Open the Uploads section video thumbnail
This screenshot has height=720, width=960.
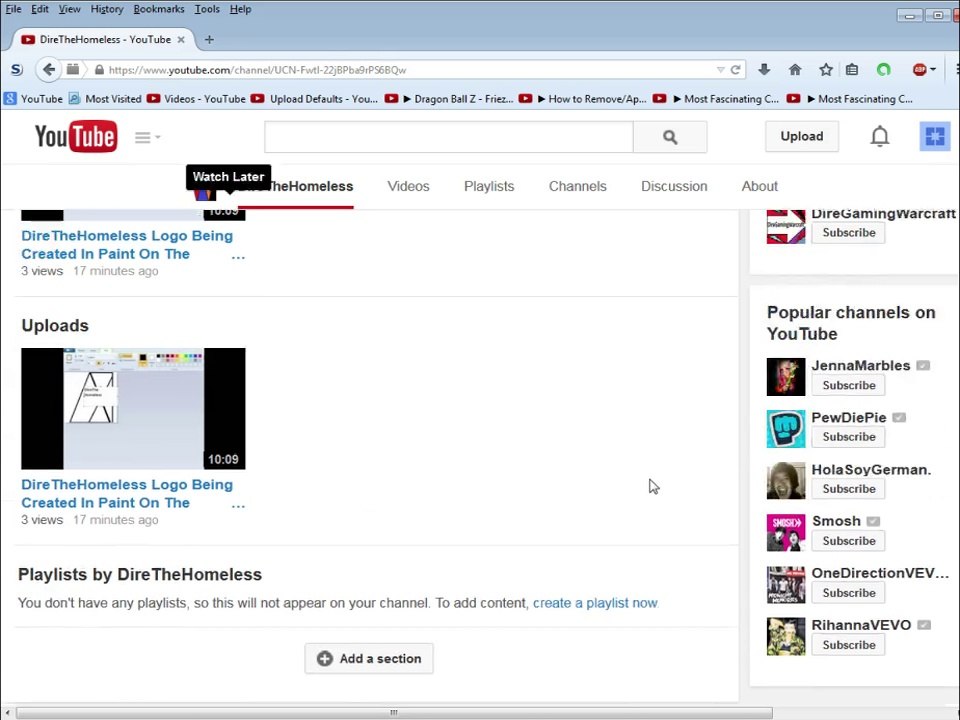pyautogui.click(x=133, y=408)
